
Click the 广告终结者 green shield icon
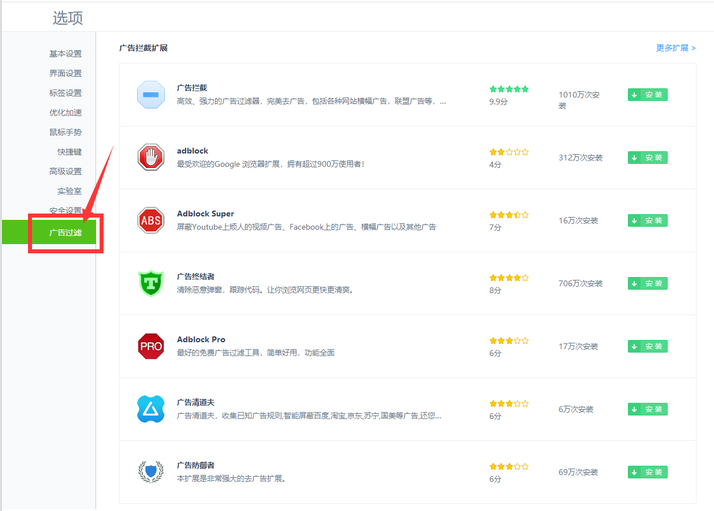tap(151, 283)
